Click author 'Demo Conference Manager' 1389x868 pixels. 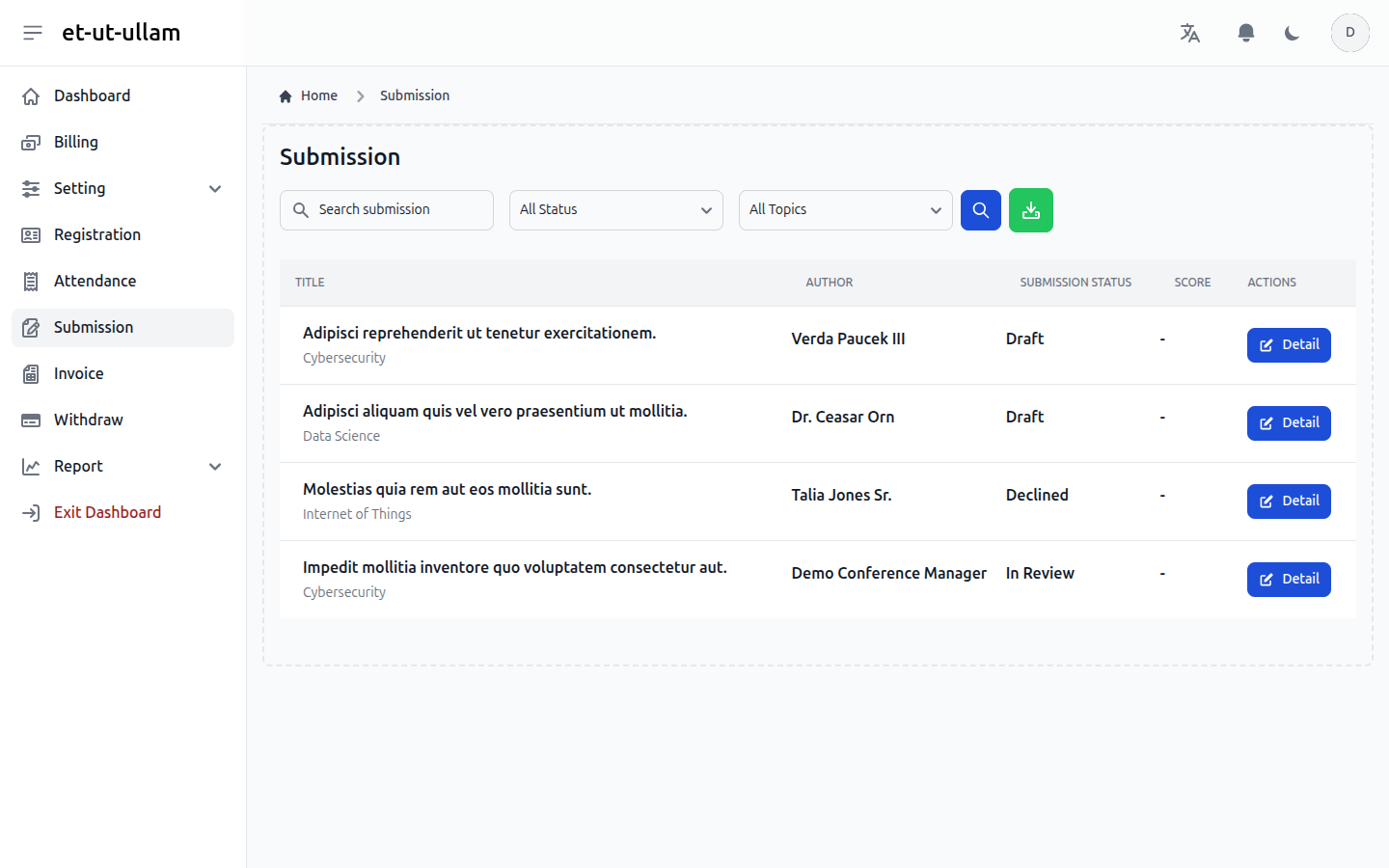(x=889, y=574)
